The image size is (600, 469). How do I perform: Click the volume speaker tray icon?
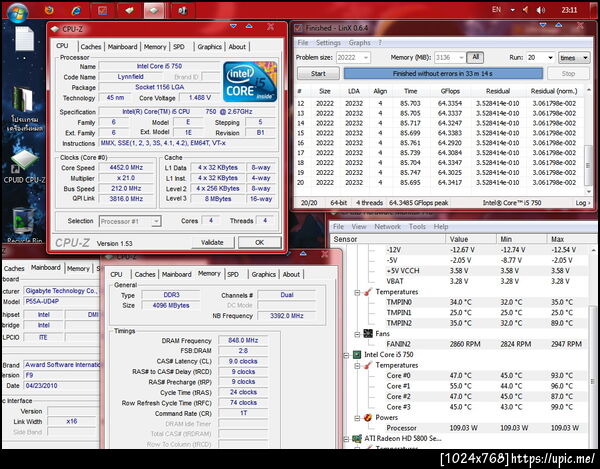541,10
